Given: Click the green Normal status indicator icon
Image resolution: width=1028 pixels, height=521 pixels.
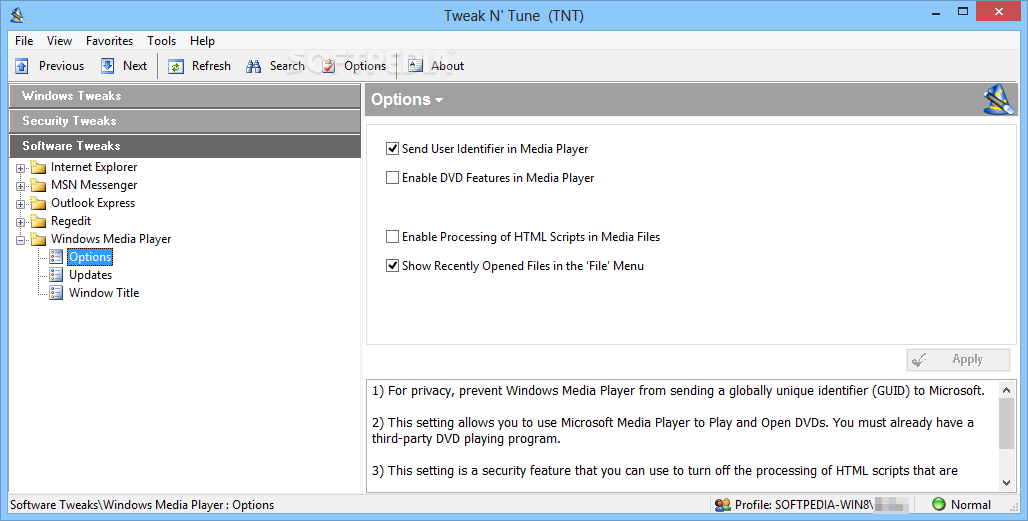Looking at the screenshot, I should pyautogui.click(x=939, y=504).
